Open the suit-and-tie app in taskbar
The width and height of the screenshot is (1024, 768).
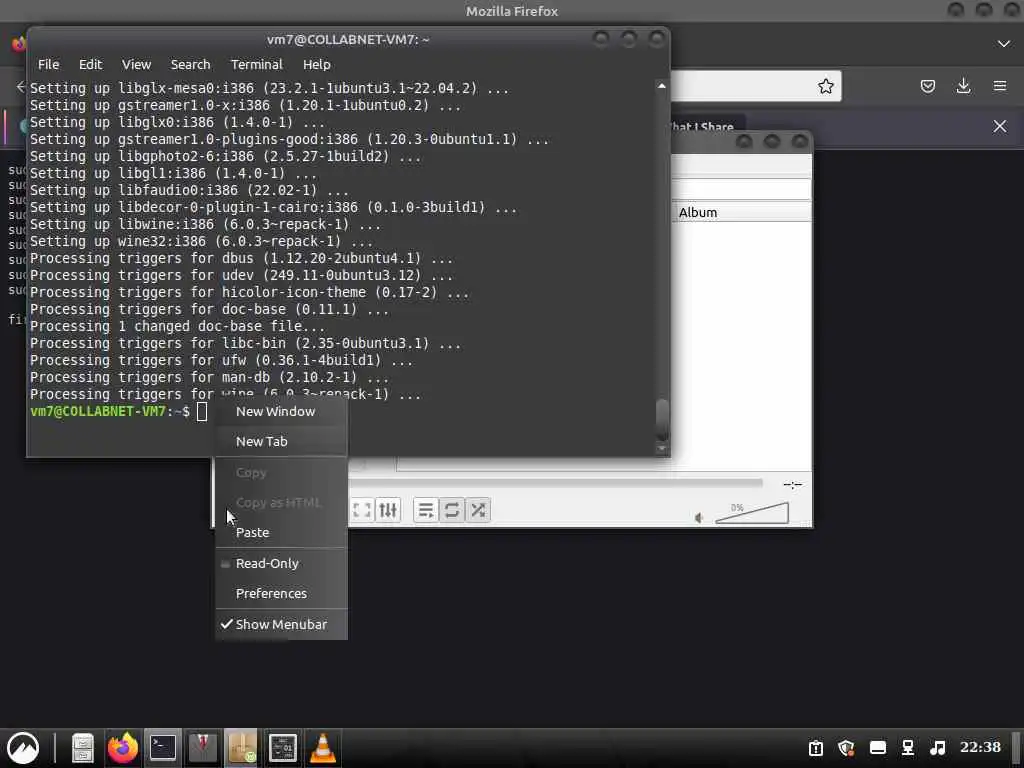tap(202, 747)
